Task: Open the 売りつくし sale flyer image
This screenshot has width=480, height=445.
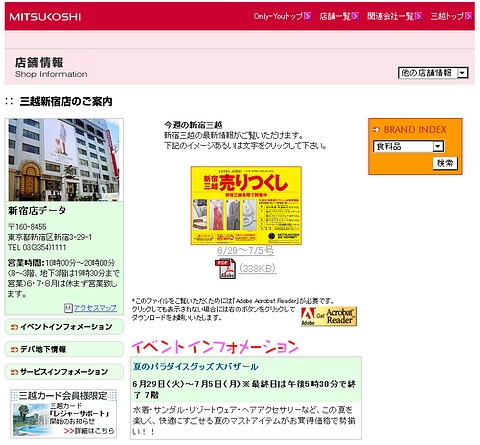Action: (246, 205)
